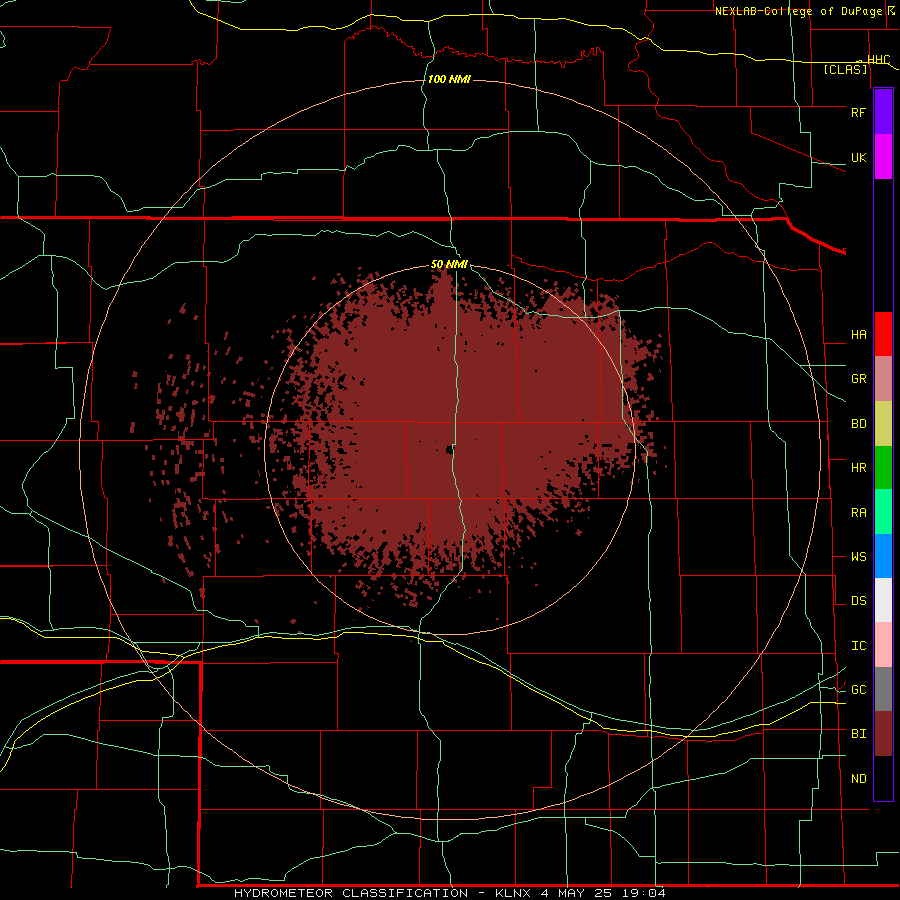Click the HR legend label

[859, 468]
